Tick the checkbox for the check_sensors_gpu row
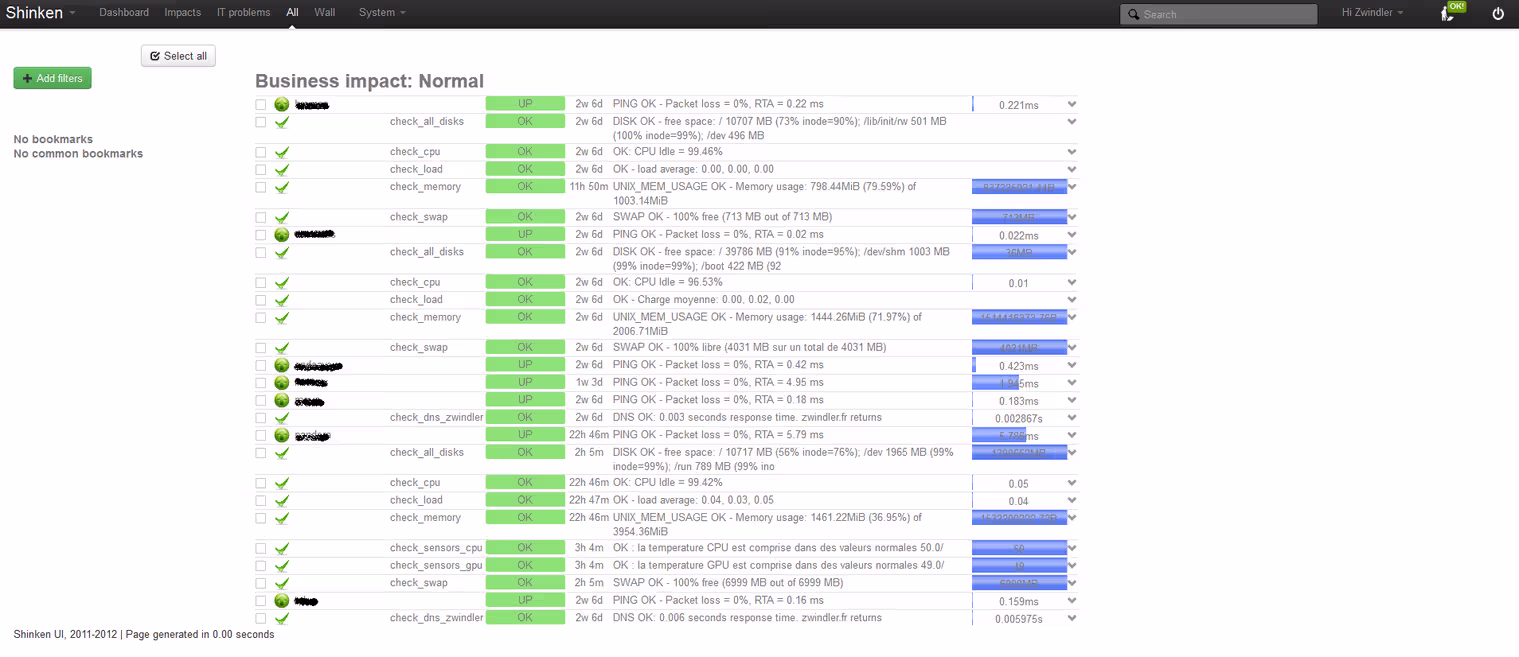 (260, 566)
